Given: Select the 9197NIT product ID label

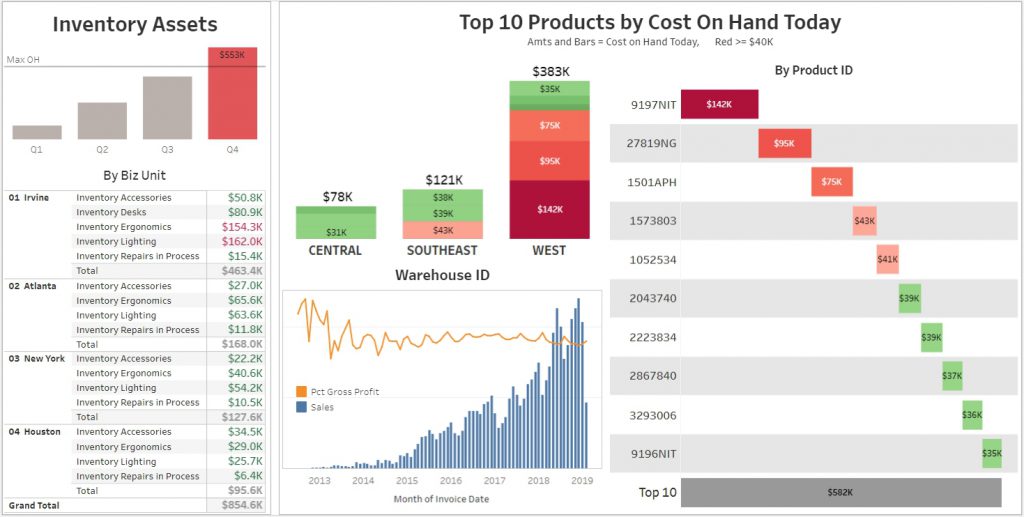Looking at the screenshot, I should [x=653, y=104].
